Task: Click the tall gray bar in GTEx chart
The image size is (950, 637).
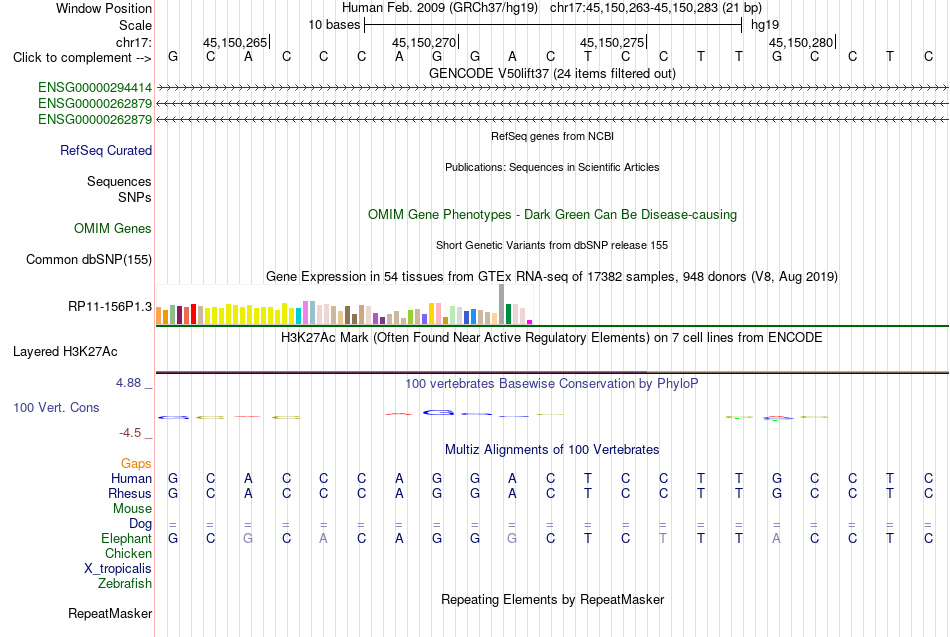Action: point(501,304)
